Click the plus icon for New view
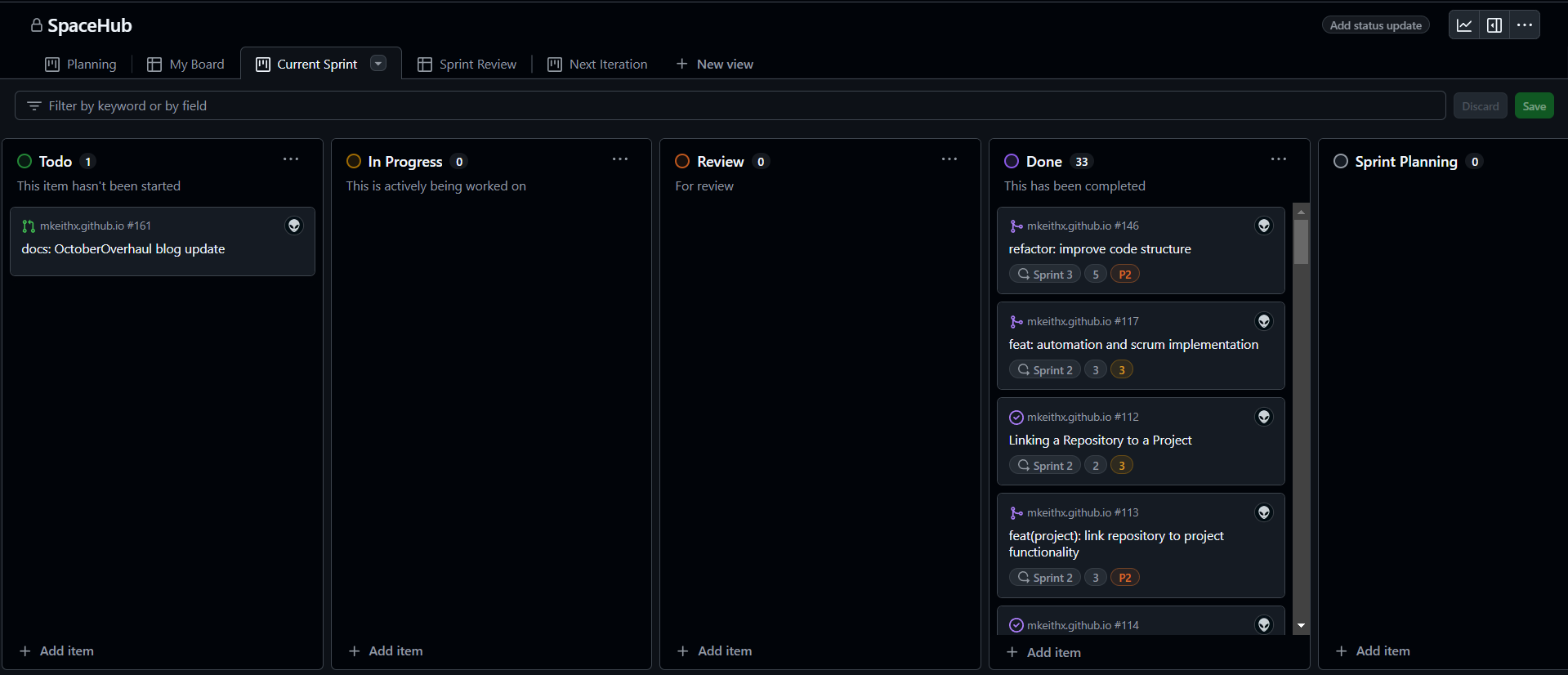The height and width of the screenshot is (675, 1568). (x=682, y=65)
